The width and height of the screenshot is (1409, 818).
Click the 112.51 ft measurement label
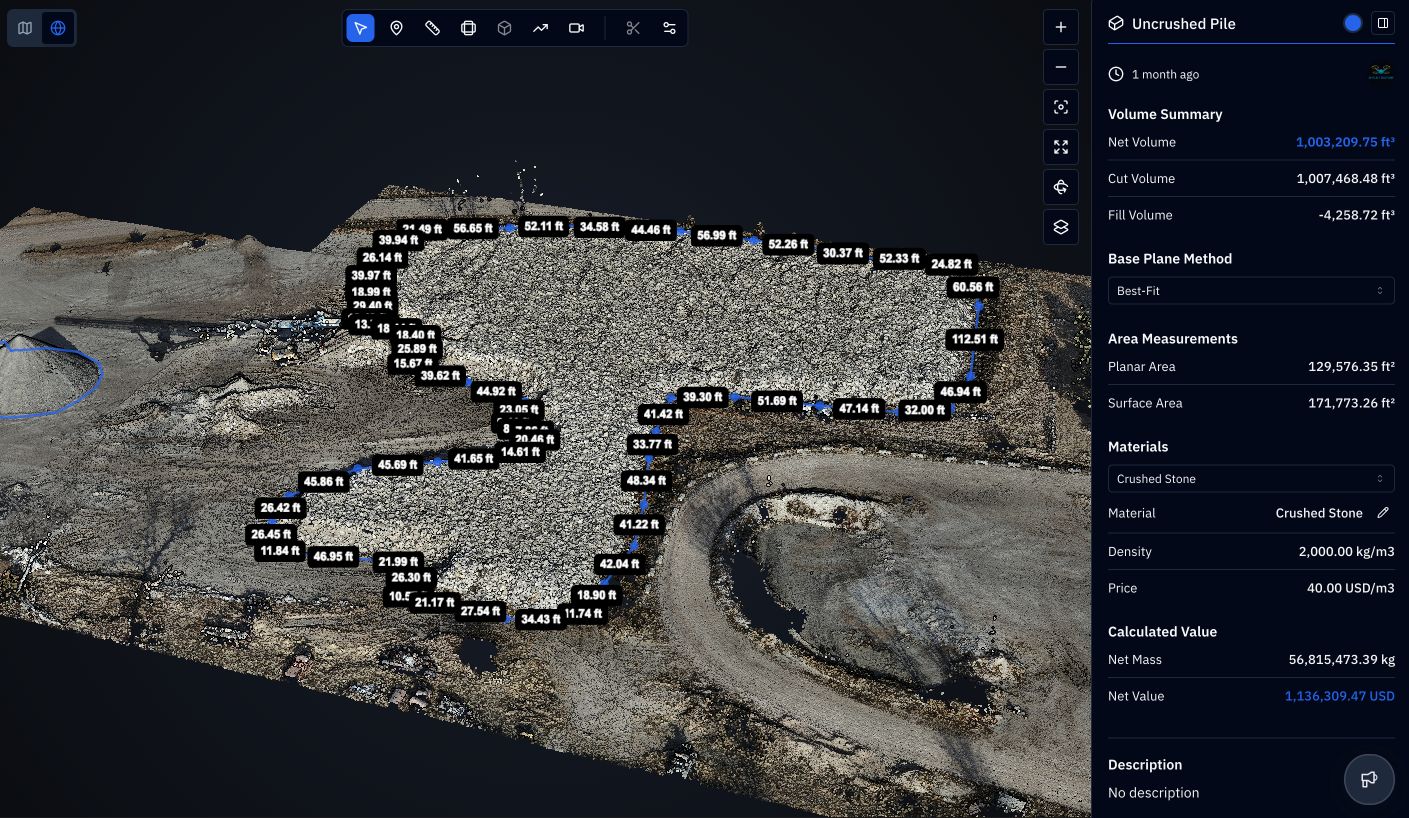point(975,340)
